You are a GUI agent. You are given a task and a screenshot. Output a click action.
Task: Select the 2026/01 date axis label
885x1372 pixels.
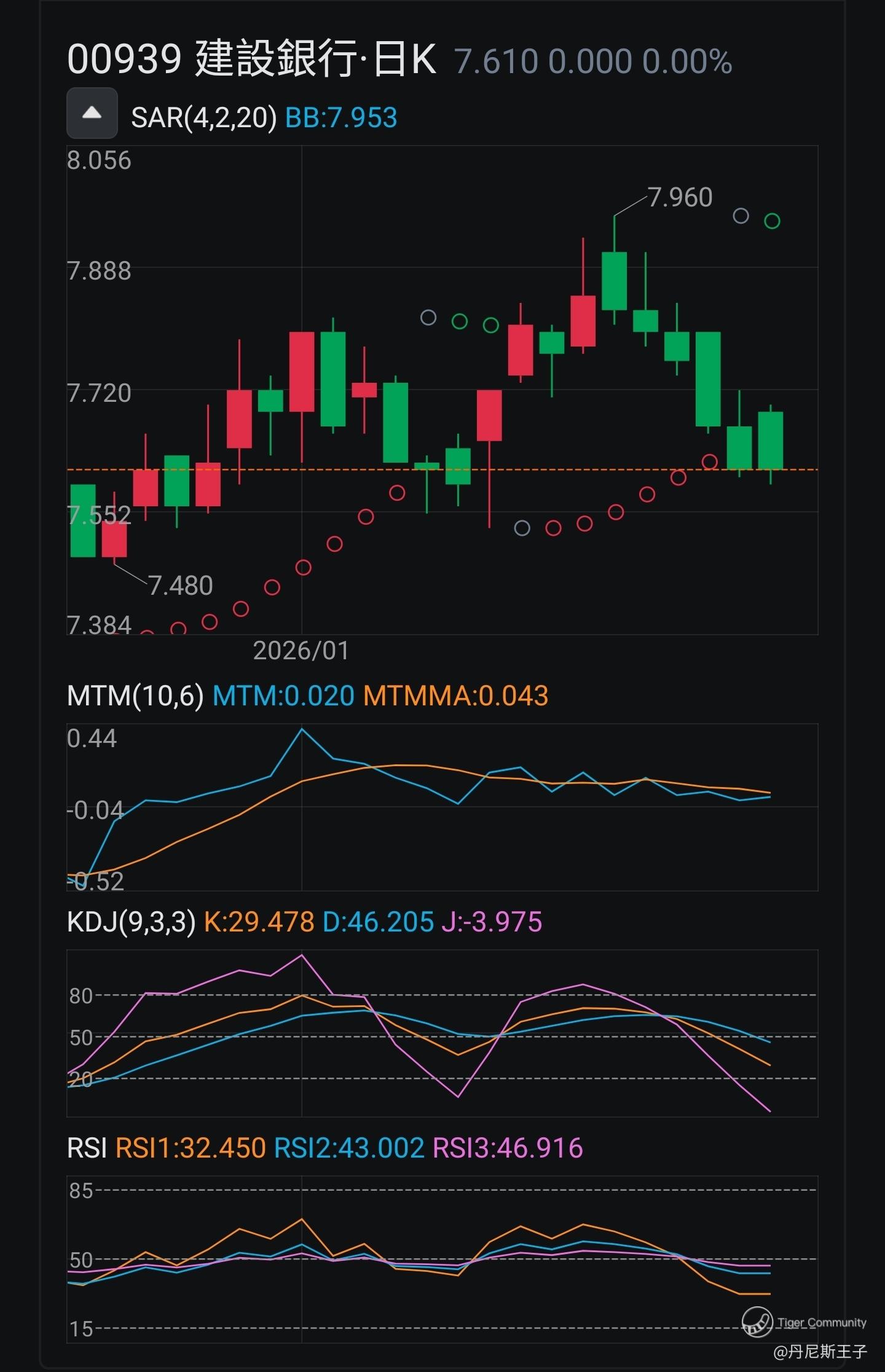coord(301,651)
